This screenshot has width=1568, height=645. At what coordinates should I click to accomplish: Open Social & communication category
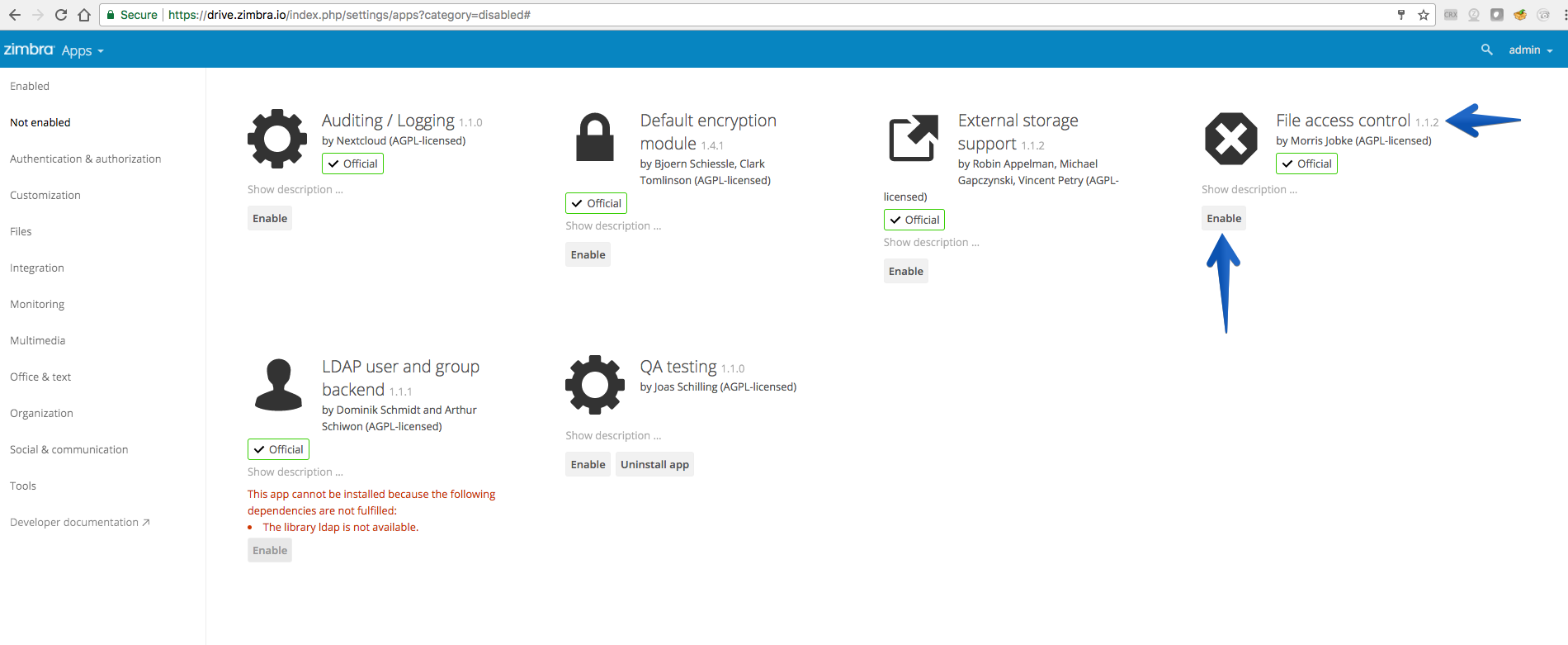point(69,449)
